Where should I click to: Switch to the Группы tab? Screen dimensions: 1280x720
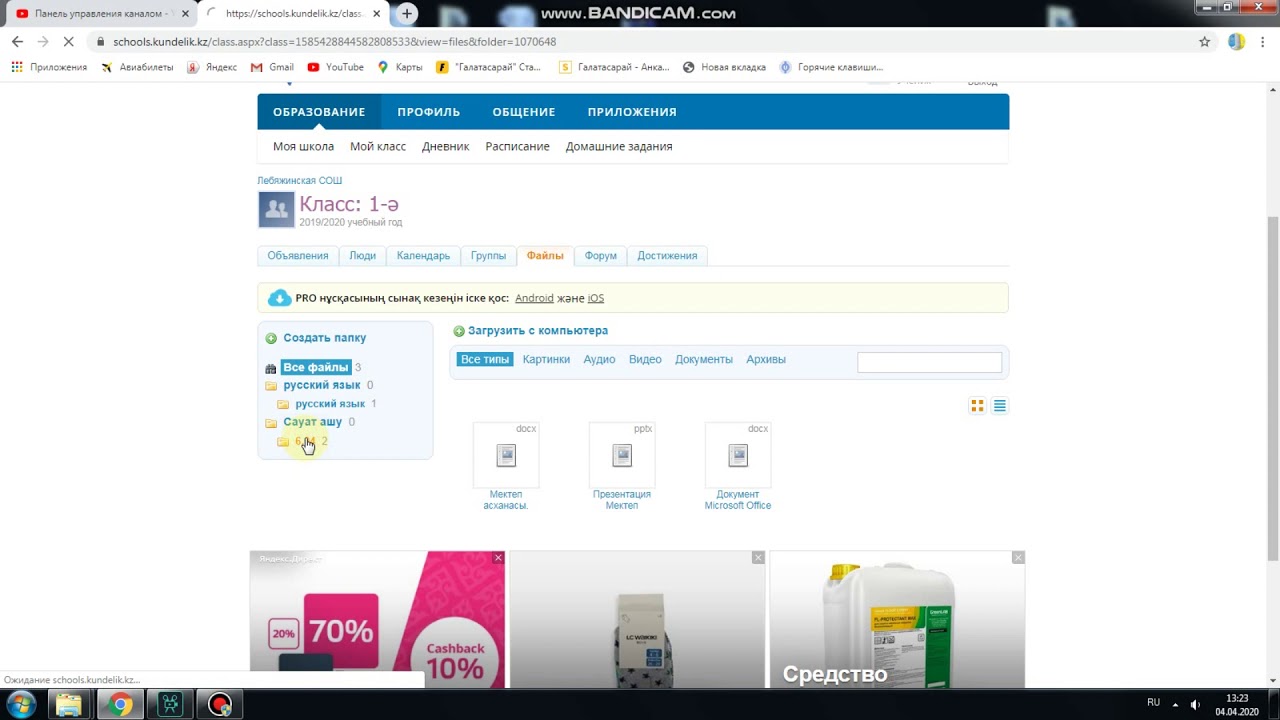pos(488,256)
